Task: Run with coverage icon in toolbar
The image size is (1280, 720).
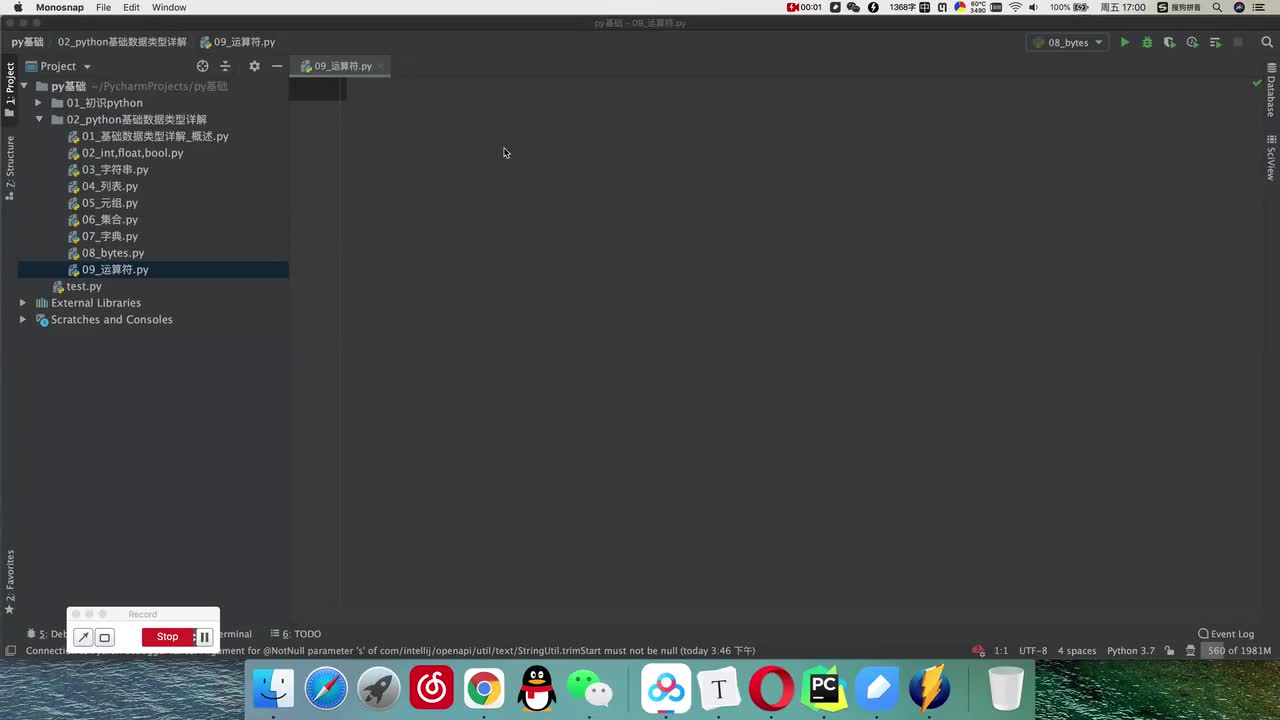Action: pyautogui.click(x=1169, y=42)
